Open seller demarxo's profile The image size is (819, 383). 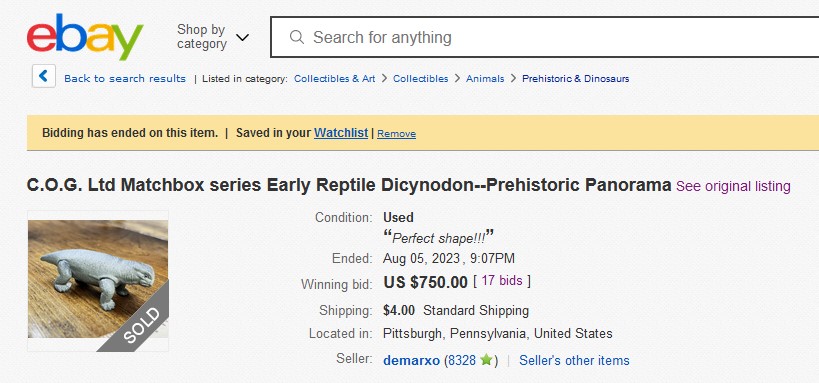[x=412, y=361]
